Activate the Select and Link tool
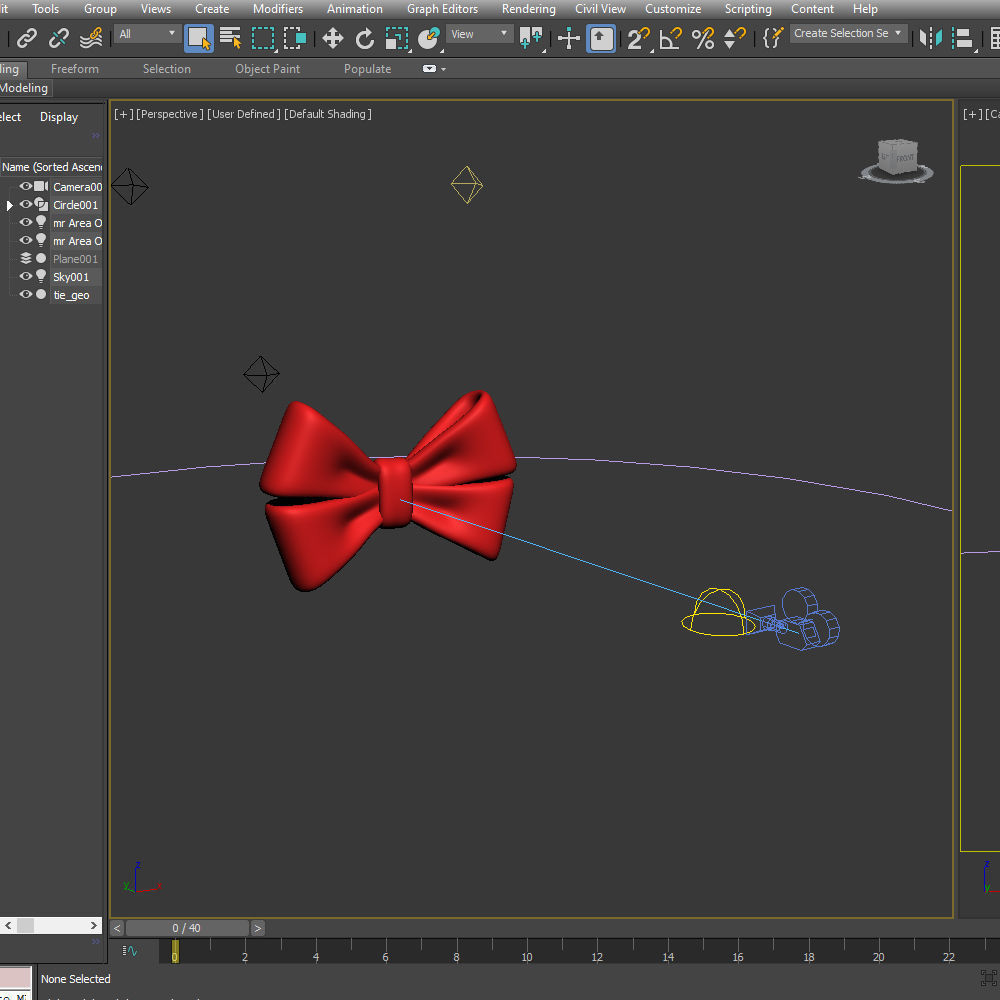Image resolution: width=1000 pixels, height=1000 pixels. (x=26, y=38)
